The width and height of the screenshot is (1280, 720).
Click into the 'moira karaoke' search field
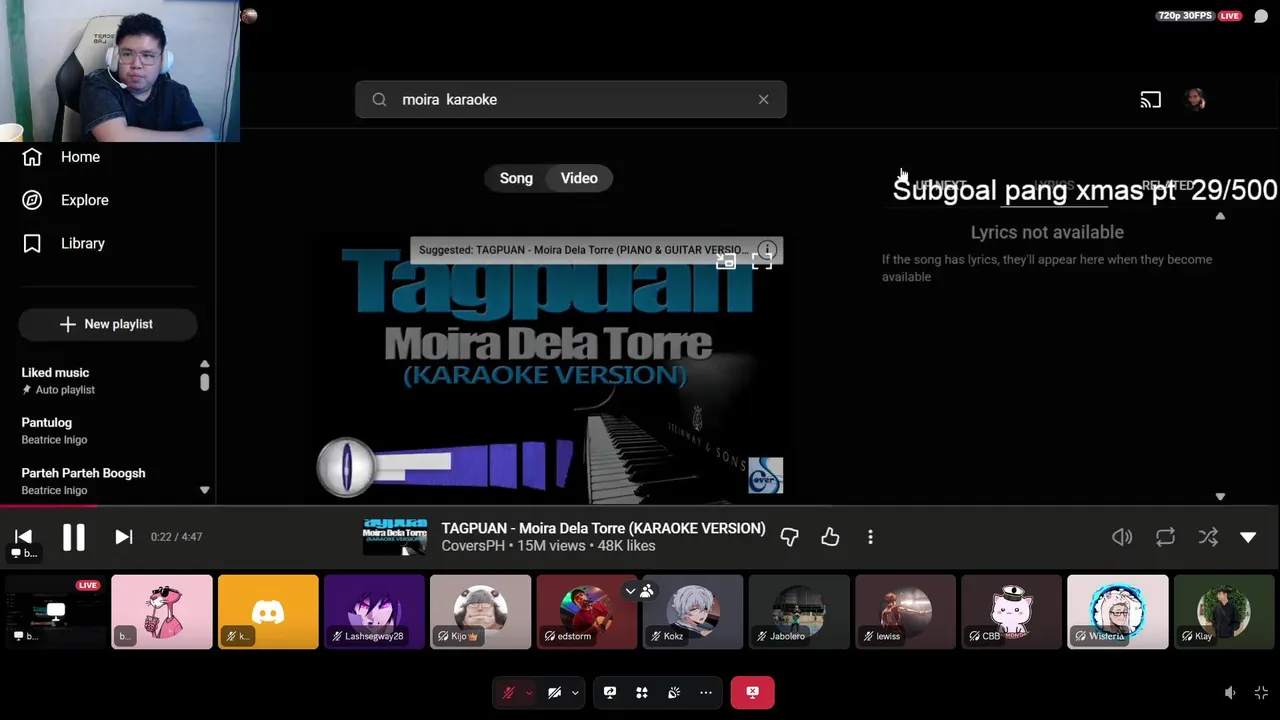point(570,99)
